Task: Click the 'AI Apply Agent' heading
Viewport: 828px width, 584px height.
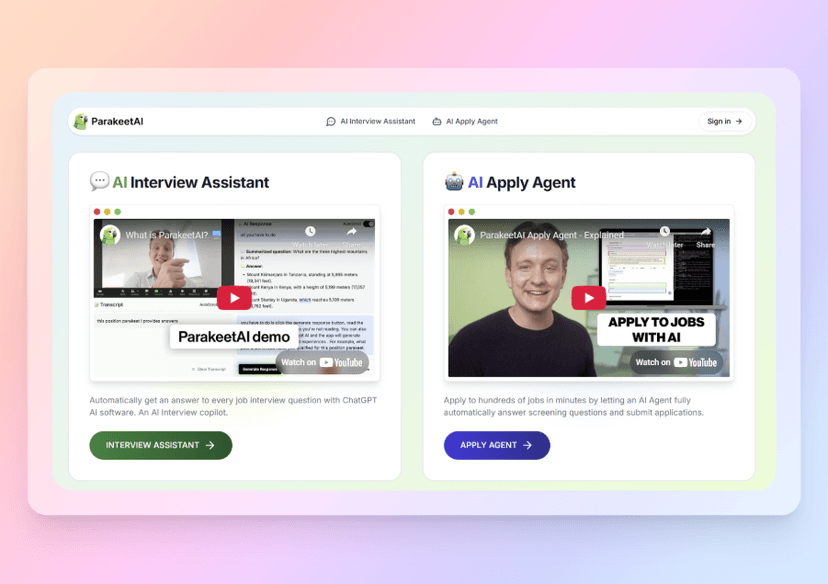Action: pos(521,182)
